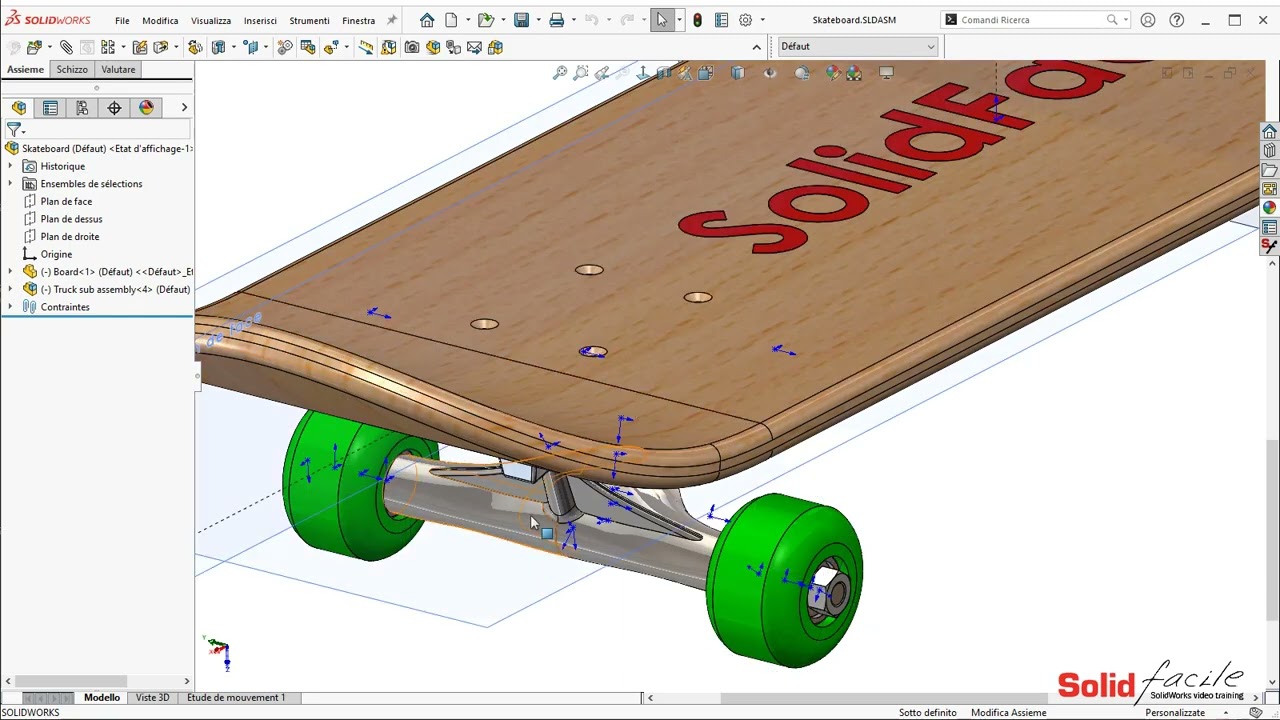Select Plan de face

coord(66,201)
